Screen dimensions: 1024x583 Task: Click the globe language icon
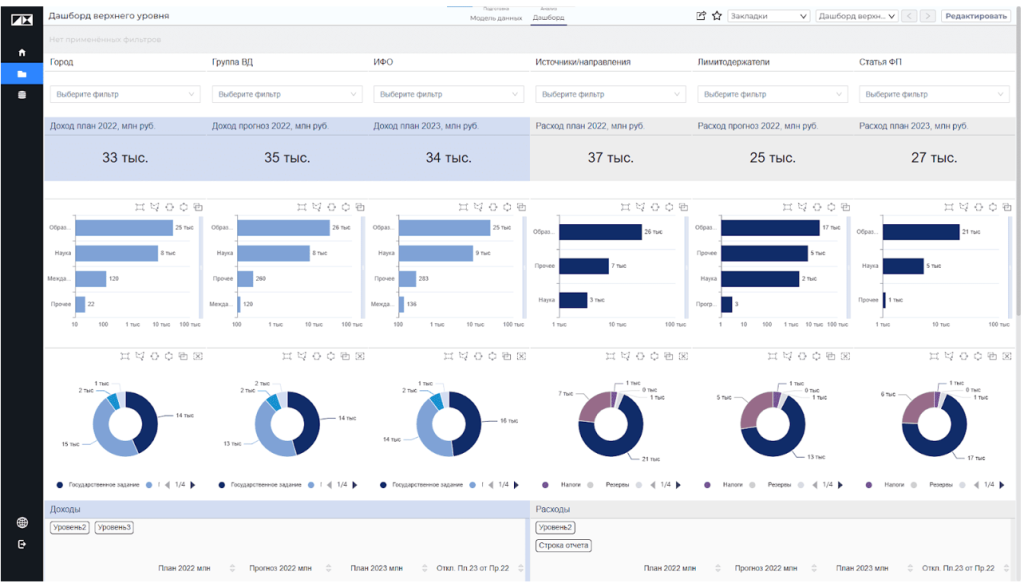[22, 523]
